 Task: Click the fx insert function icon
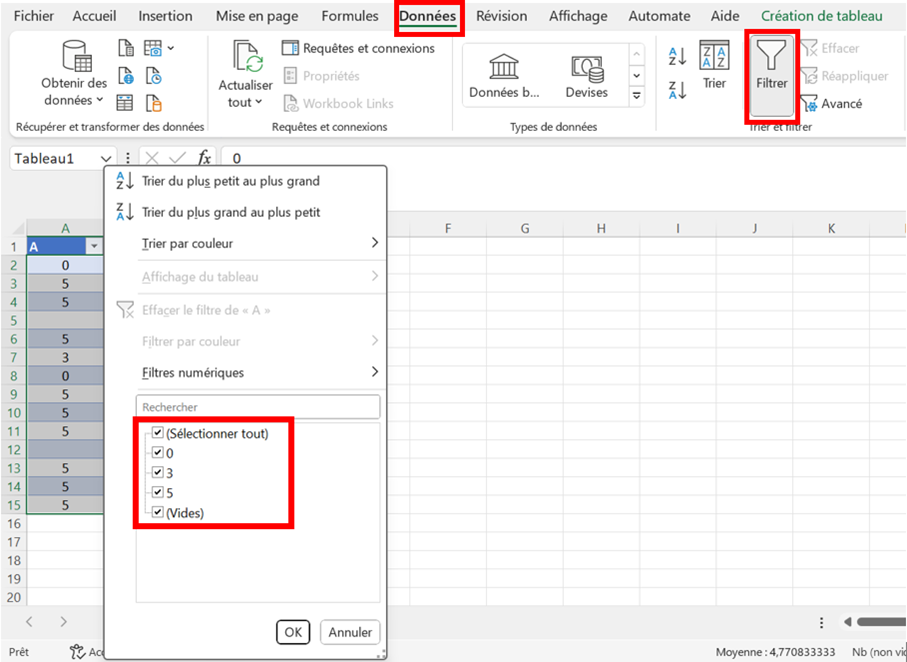[x=204, y=158]
